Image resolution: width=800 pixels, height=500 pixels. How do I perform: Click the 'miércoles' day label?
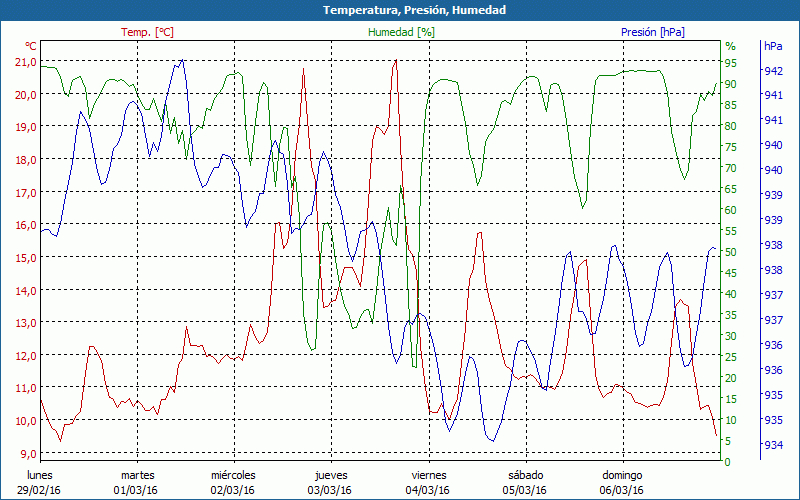click(x=233, y=475)
